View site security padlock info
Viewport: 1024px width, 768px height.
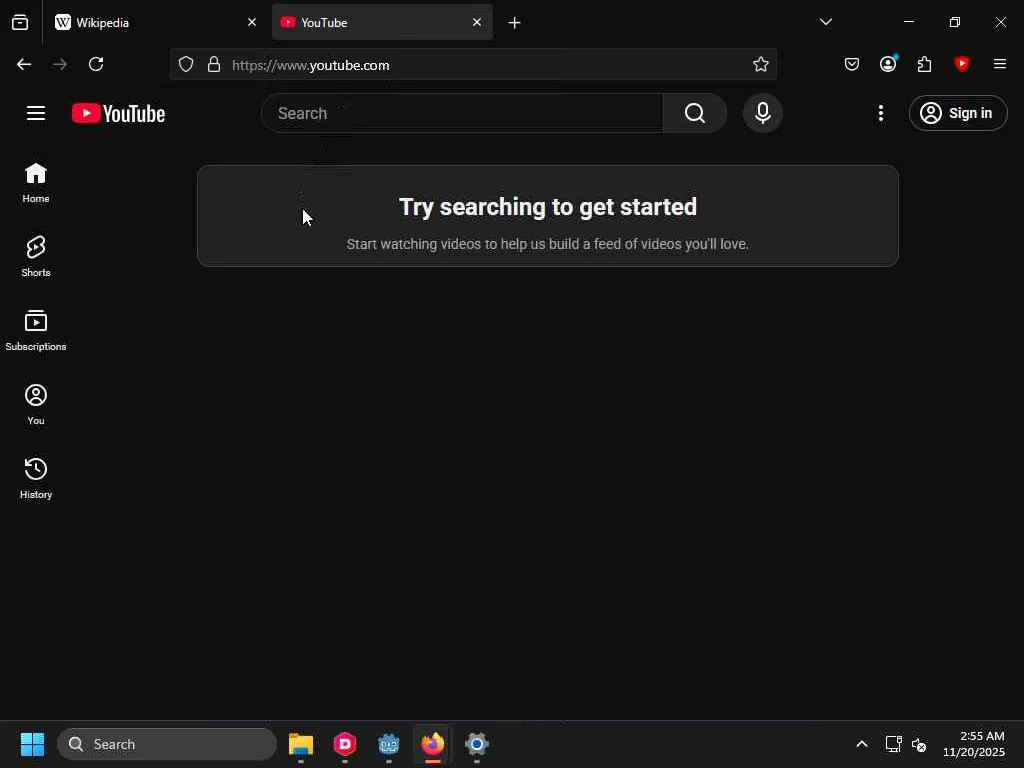pyautogui.click(x=214, y=64)
